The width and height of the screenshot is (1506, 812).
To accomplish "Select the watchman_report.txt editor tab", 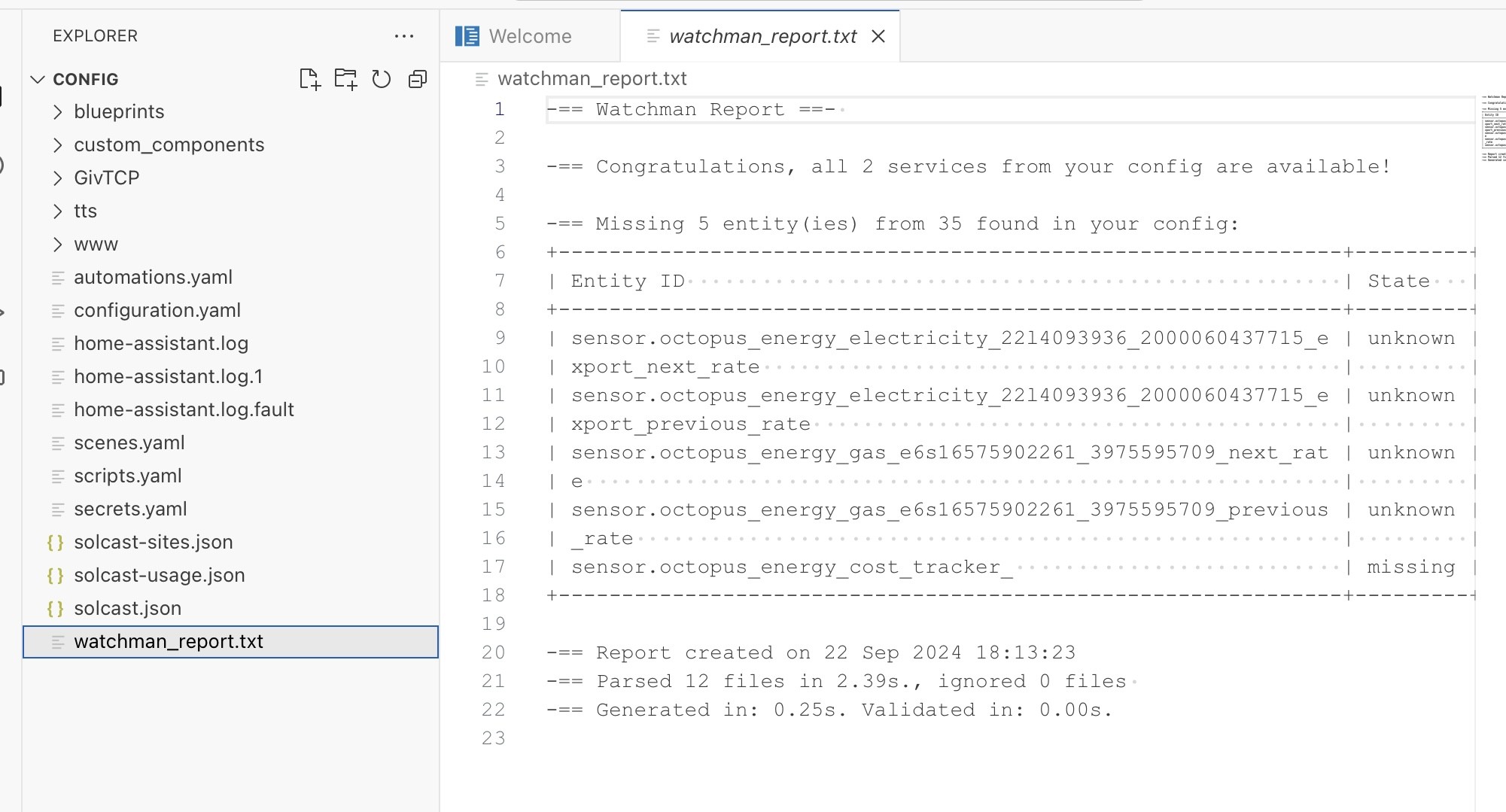I will (x=762, y=36).
